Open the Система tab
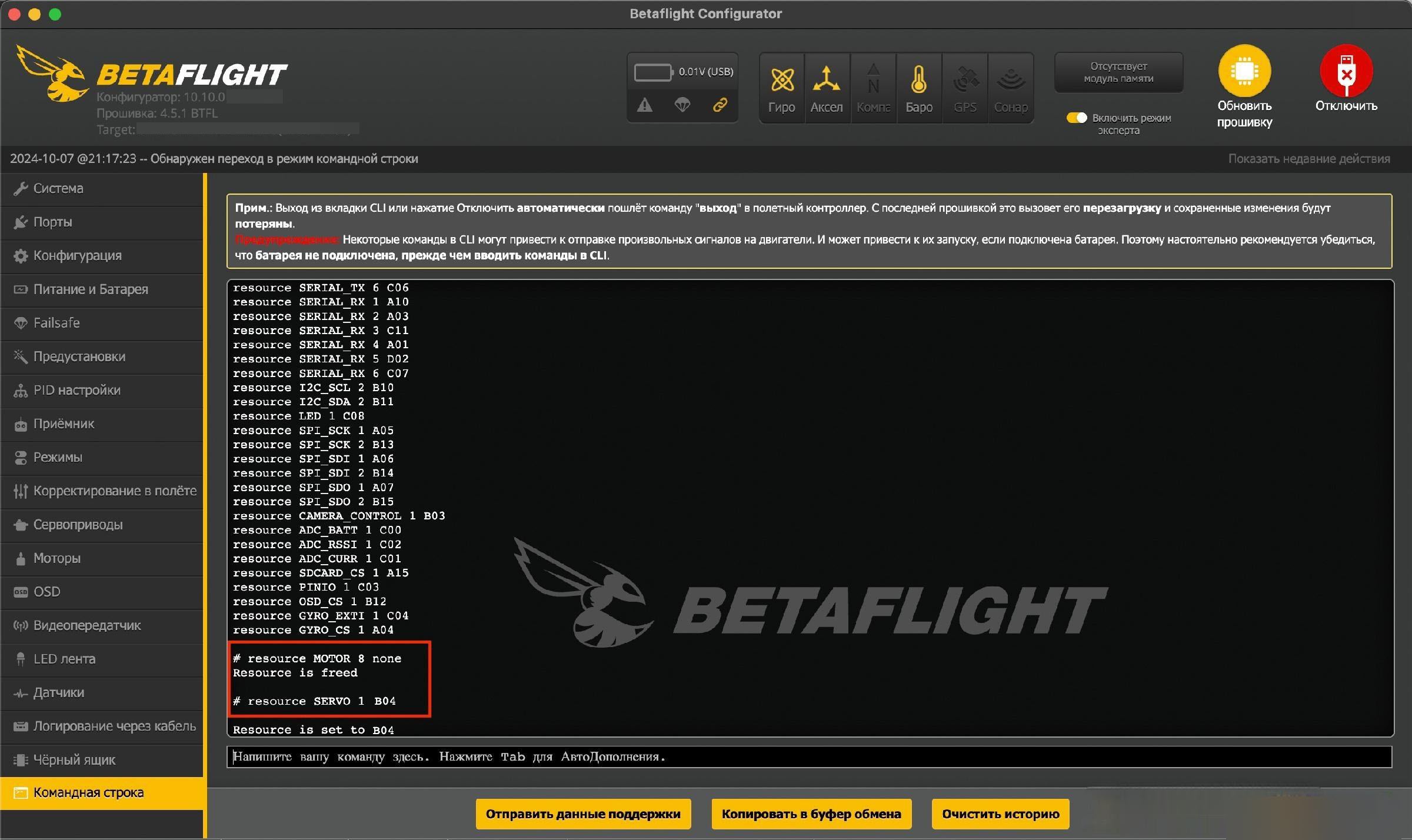Viewport: 1412px width, 840px height. [x=102, y=188]
